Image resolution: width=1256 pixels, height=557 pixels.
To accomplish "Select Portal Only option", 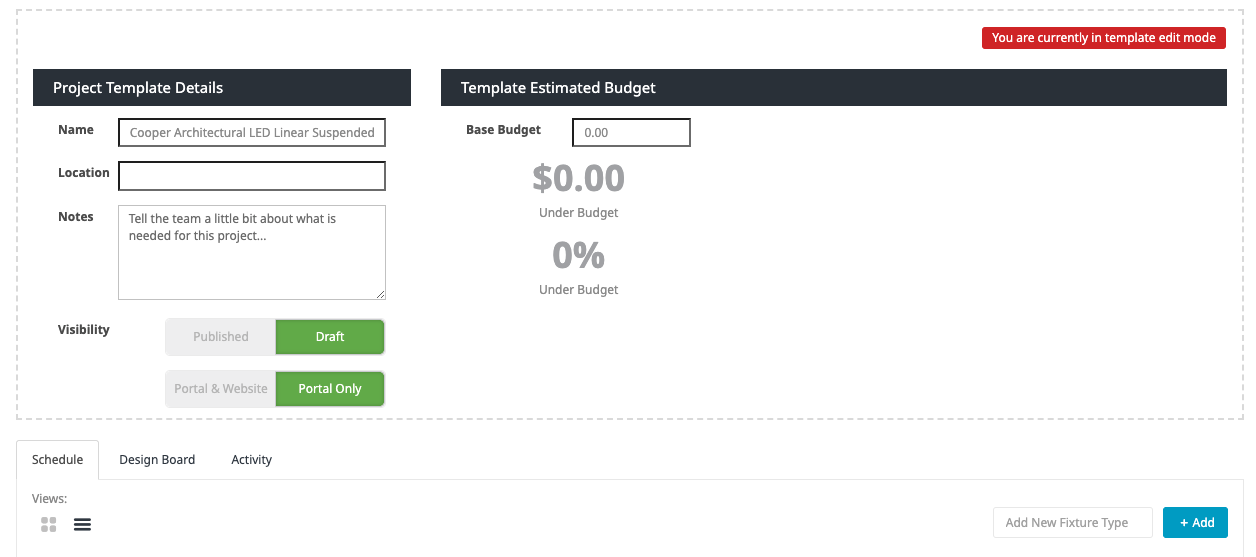I will click(x=329, y=389).
